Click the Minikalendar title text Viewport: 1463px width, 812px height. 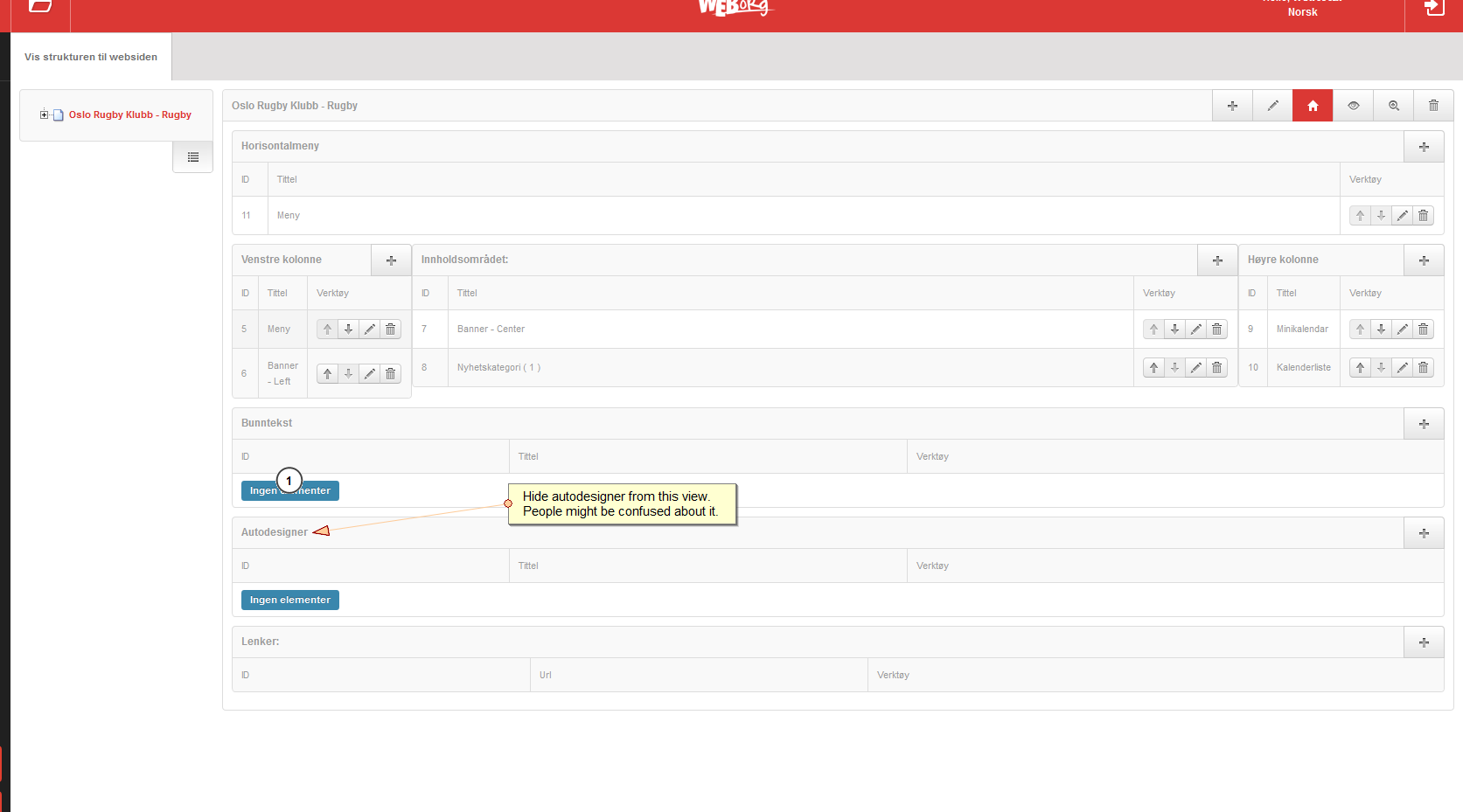point(1302,329)
